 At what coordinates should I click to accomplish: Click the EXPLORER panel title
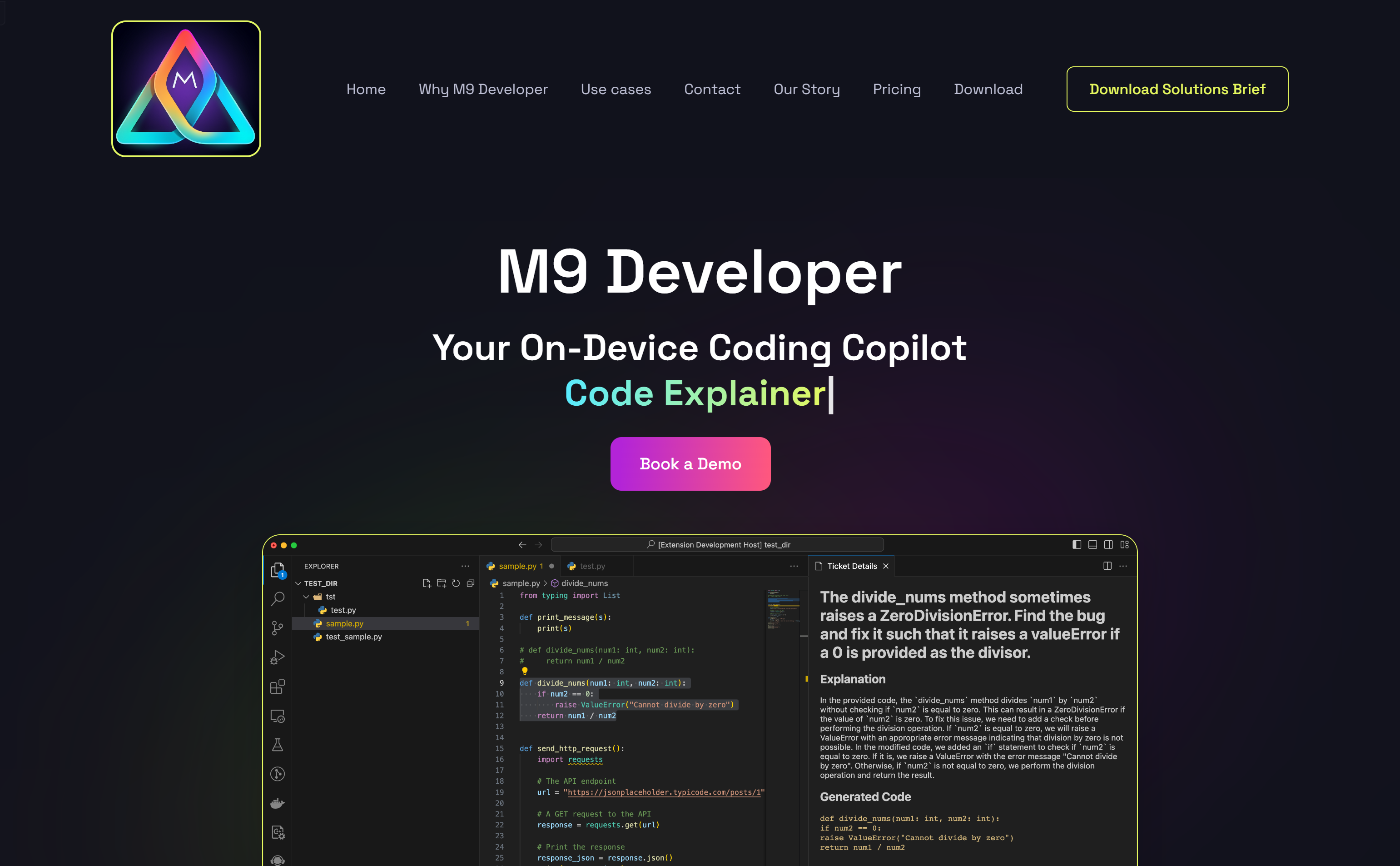321,566
